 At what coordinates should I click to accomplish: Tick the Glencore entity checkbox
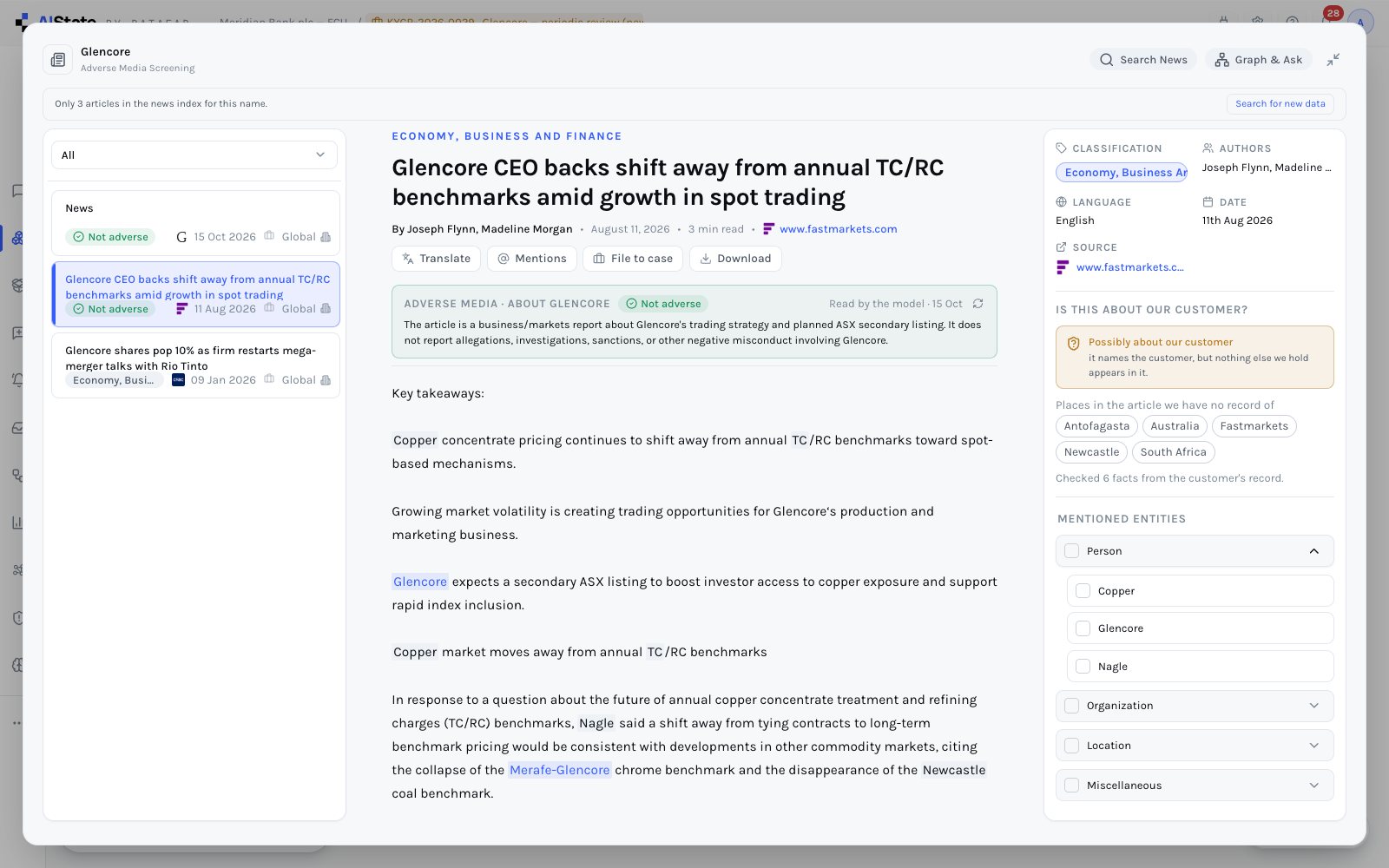tap(1083, 628)
